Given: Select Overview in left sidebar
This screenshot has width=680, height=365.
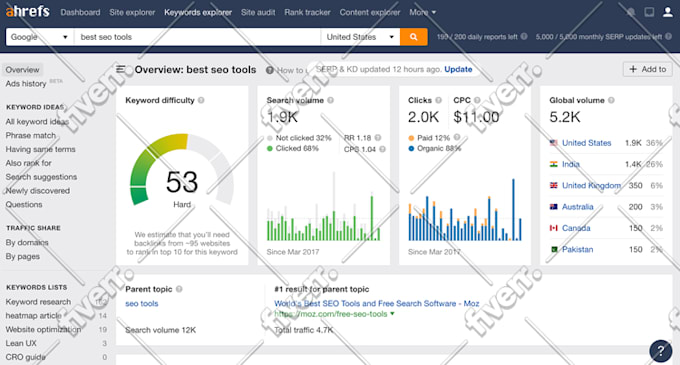Looking at the screenshot, I should tap(22, 69).
